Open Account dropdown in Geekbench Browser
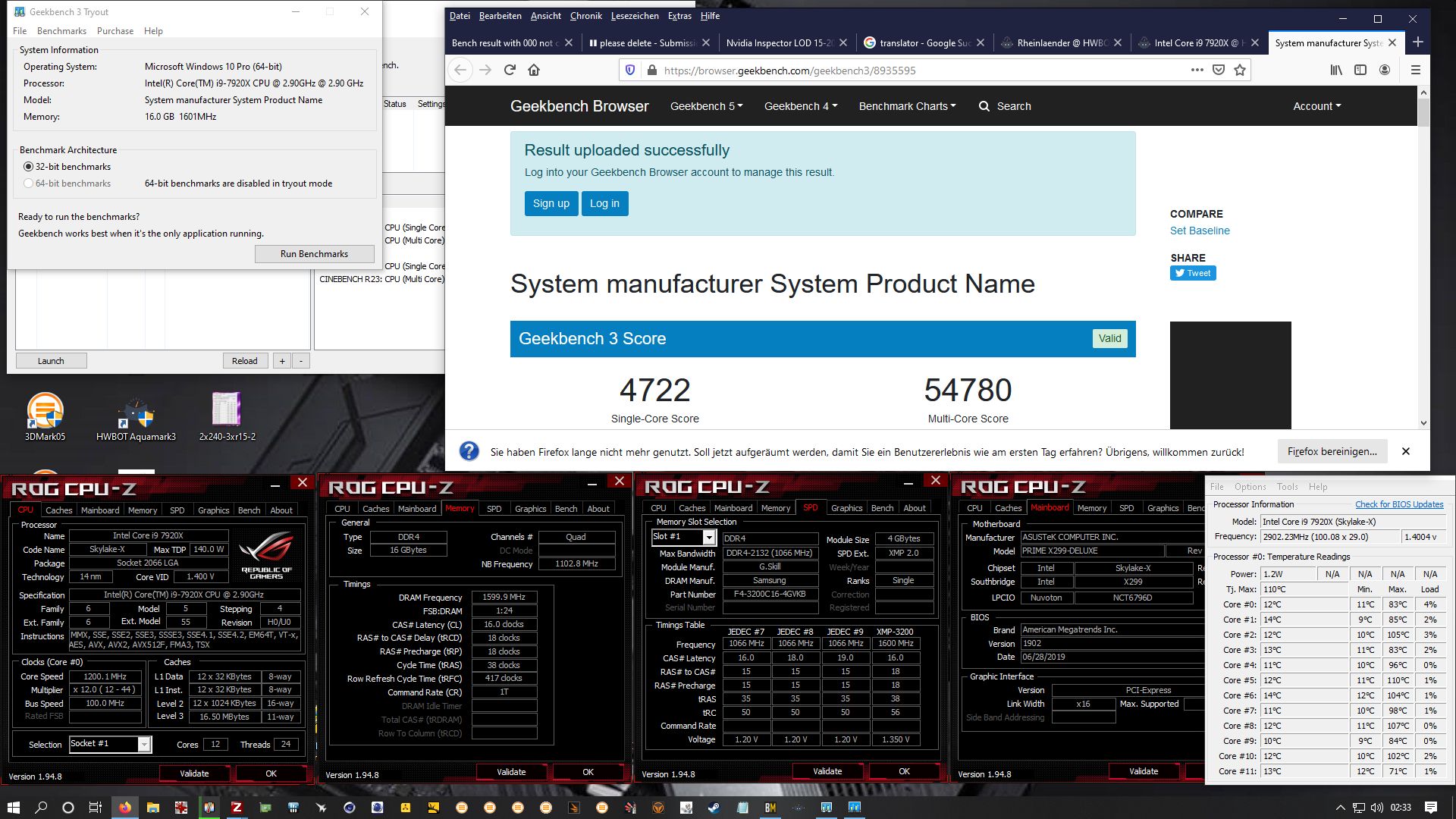The image size is (1456, 819). [x=1316, y=106]
